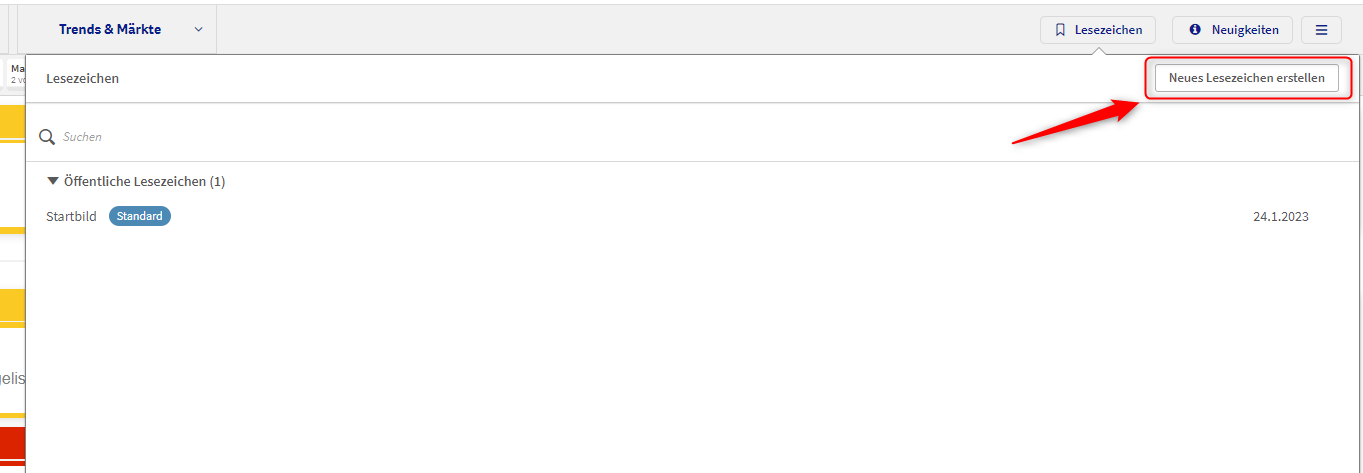Click the blue Standard badge
Viewport: 1363px width, 473px height.
click(x=140, y=216)
